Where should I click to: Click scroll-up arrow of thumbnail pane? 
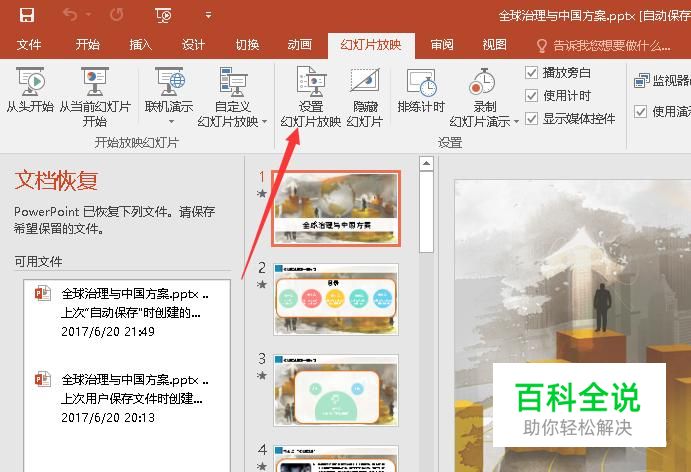[426, 164]
